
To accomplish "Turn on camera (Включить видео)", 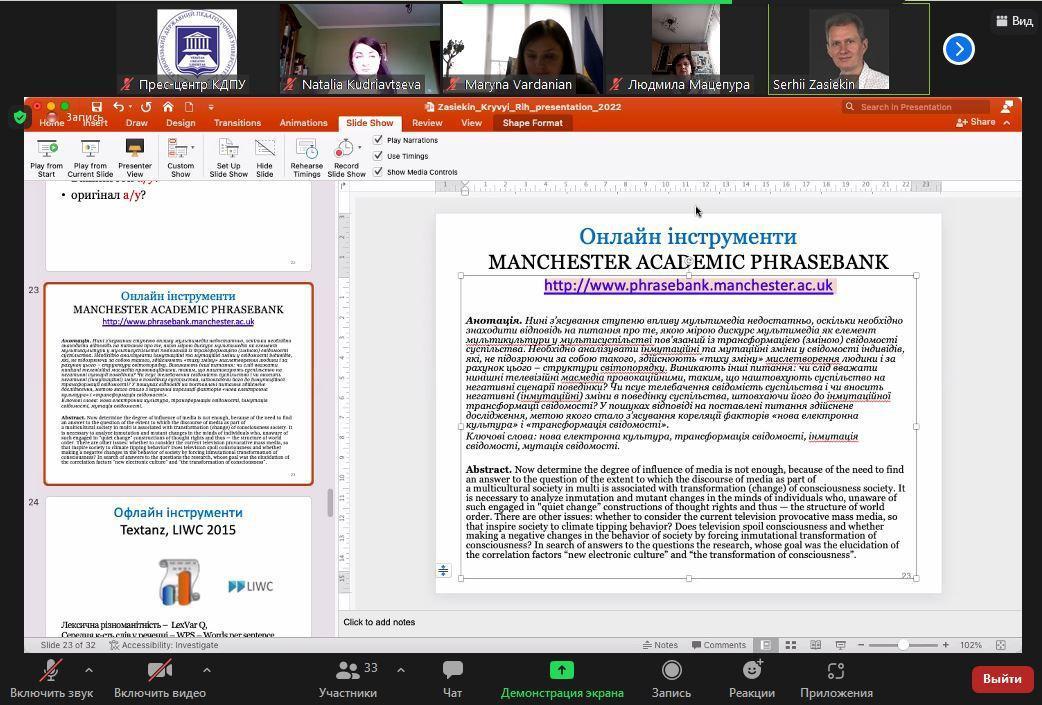I will coord(159,679).
